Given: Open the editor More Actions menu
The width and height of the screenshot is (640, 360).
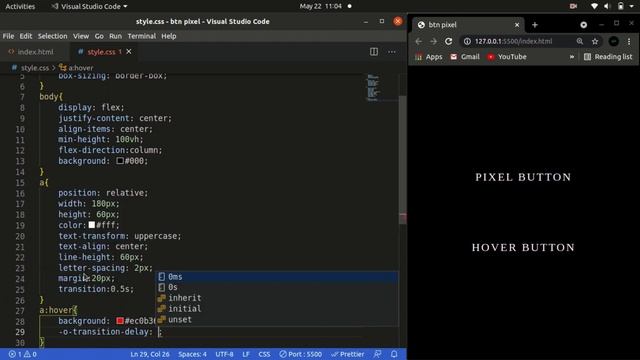Looking at the screenshot, I should [392, 52].
